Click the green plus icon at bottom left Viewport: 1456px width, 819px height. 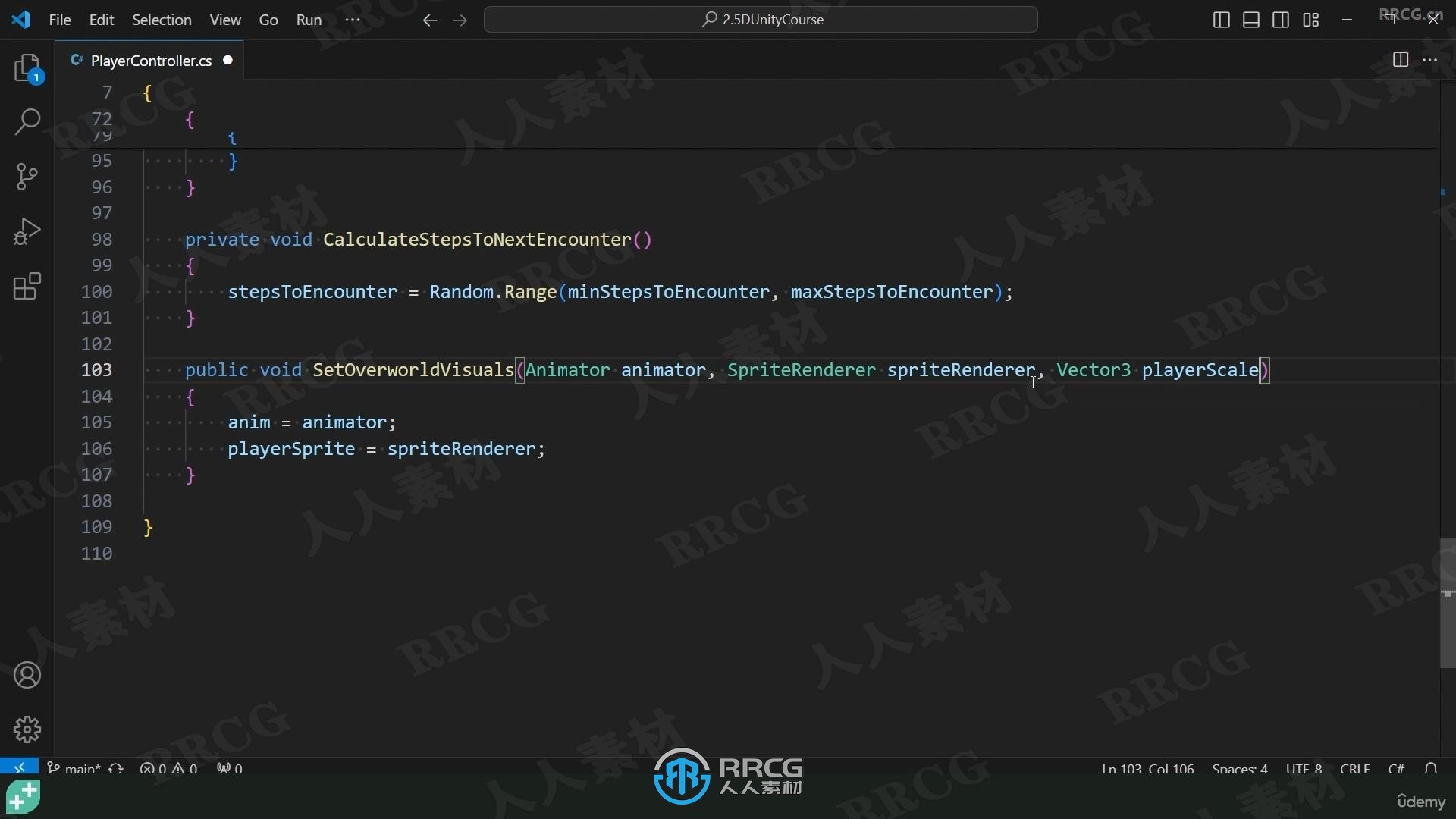[x=24, y=797]
